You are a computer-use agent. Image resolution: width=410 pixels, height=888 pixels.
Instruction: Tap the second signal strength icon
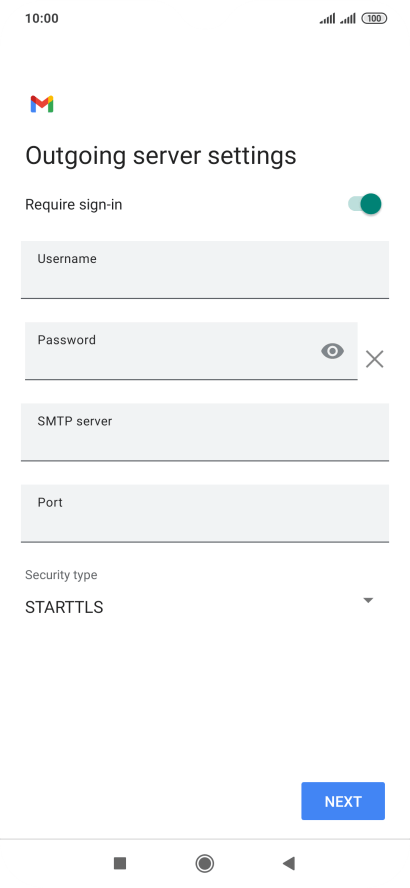click(348, 19)
